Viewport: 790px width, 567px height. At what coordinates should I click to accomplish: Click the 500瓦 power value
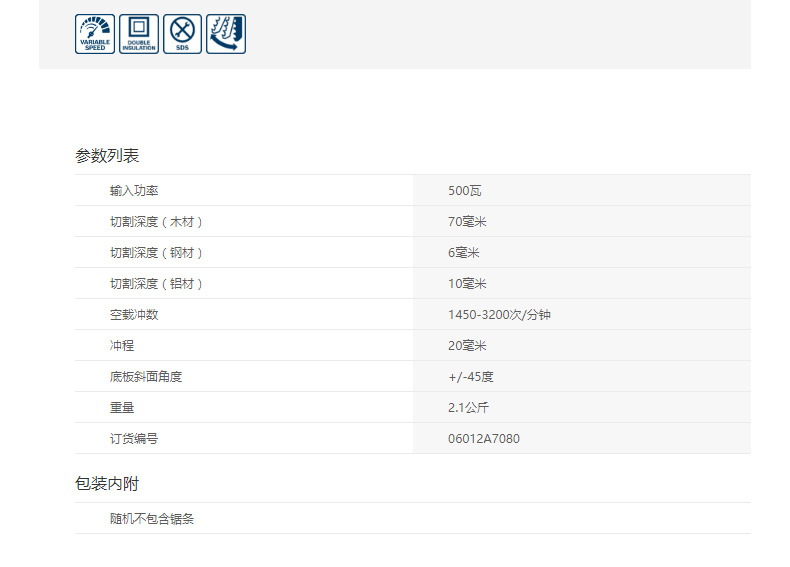coord(465,190)
